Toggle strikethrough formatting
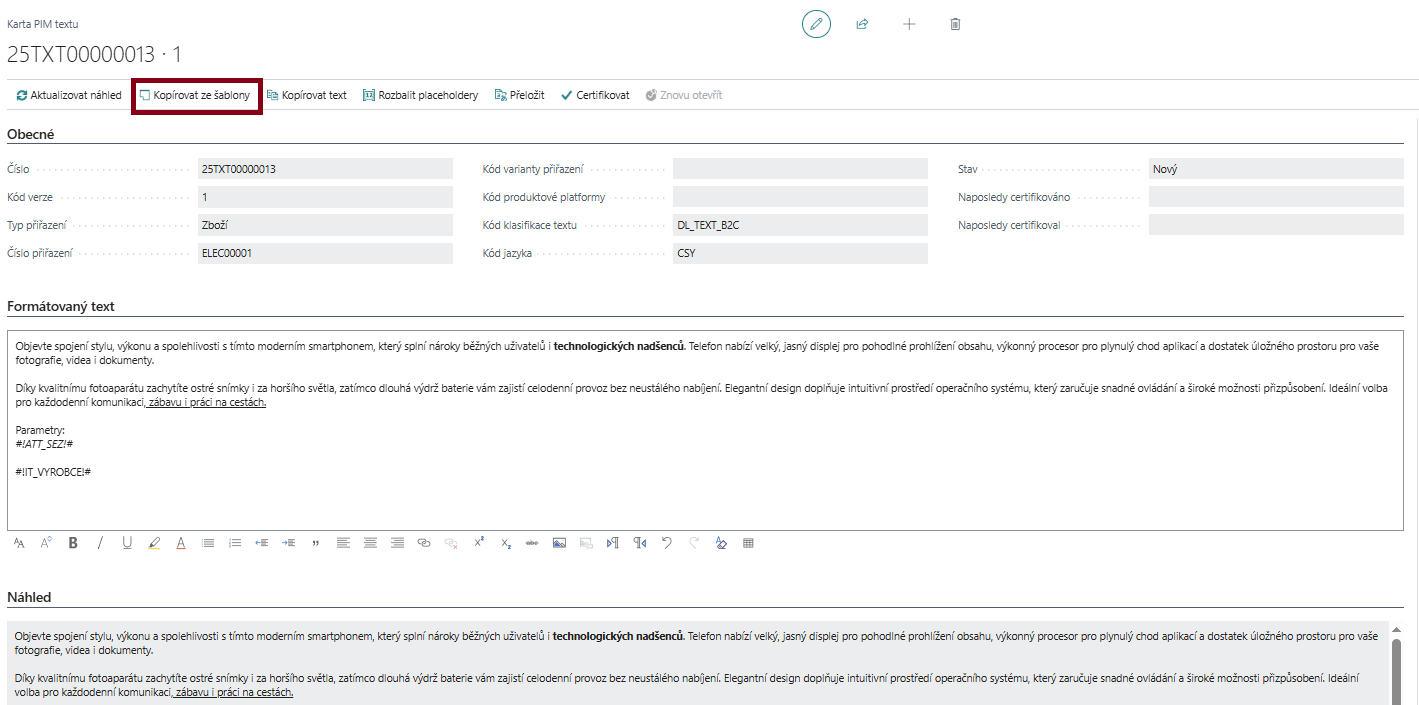The image size is (1419, 705). [x=532, y=543]
